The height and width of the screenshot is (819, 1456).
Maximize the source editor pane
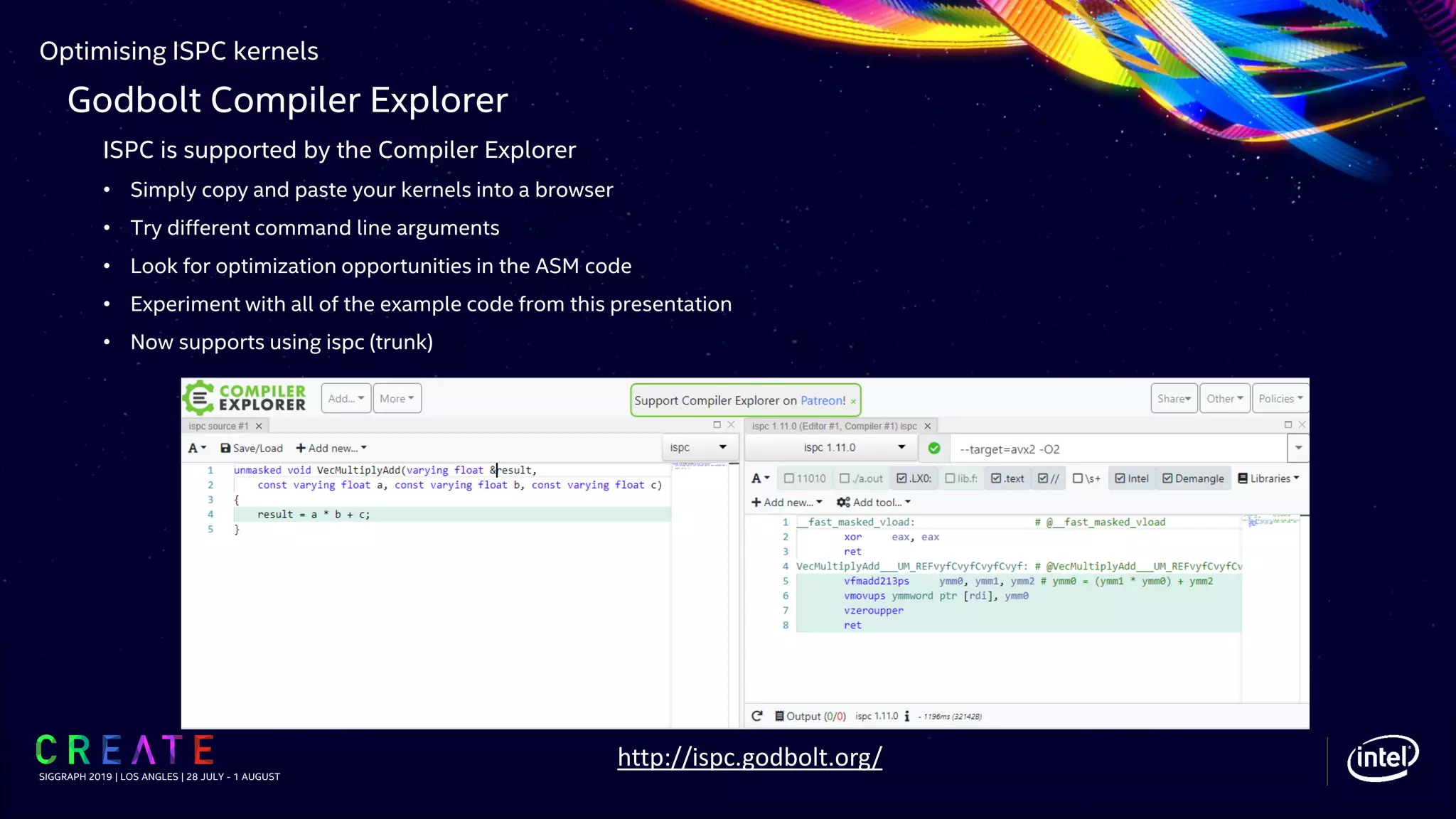click(x=717, y=424)
